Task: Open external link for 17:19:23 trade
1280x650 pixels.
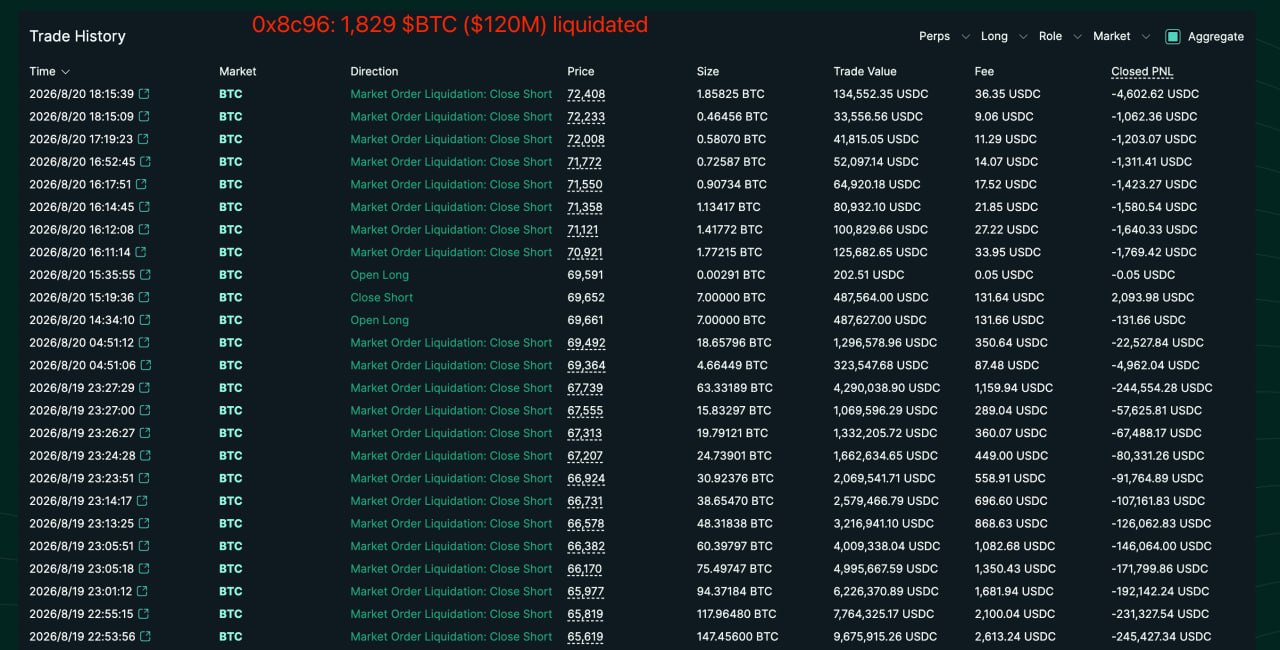Action: [143, 139]
